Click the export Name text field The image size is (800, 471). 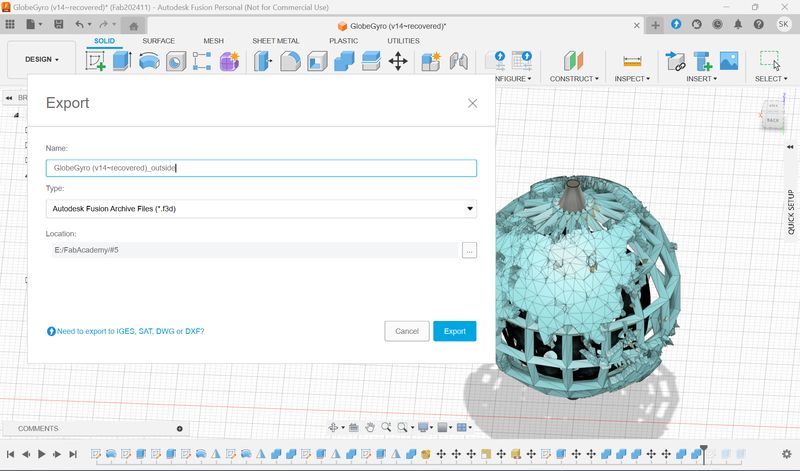pyautogui.click(x=261, y=168)
